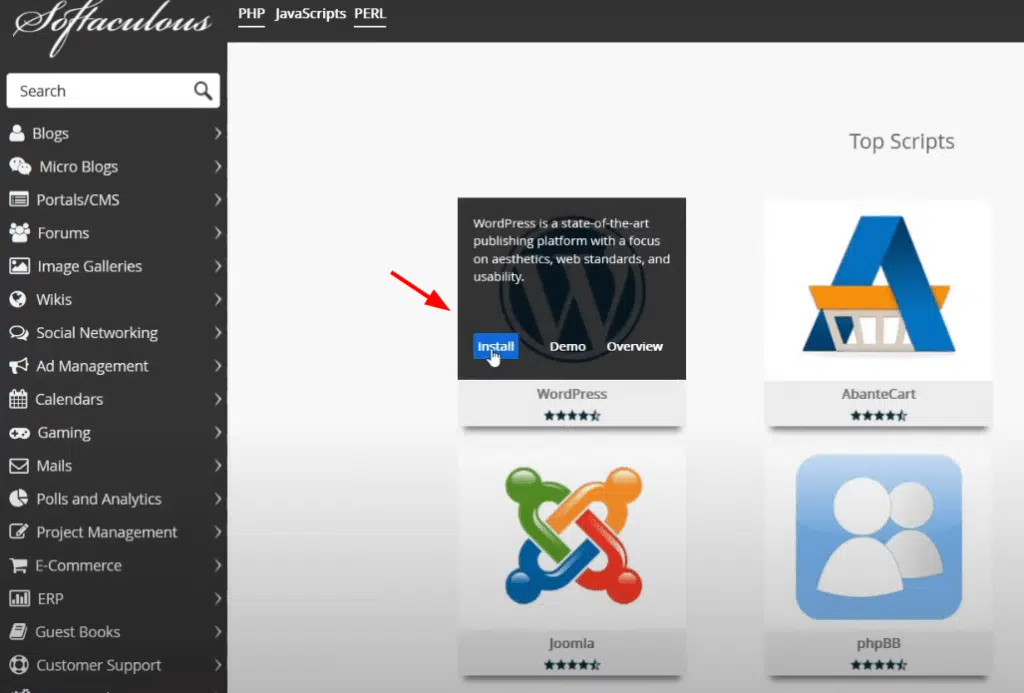Open the Guest Books category label
The width and height of the screenshot is (1024, 693).
[77, 632]
